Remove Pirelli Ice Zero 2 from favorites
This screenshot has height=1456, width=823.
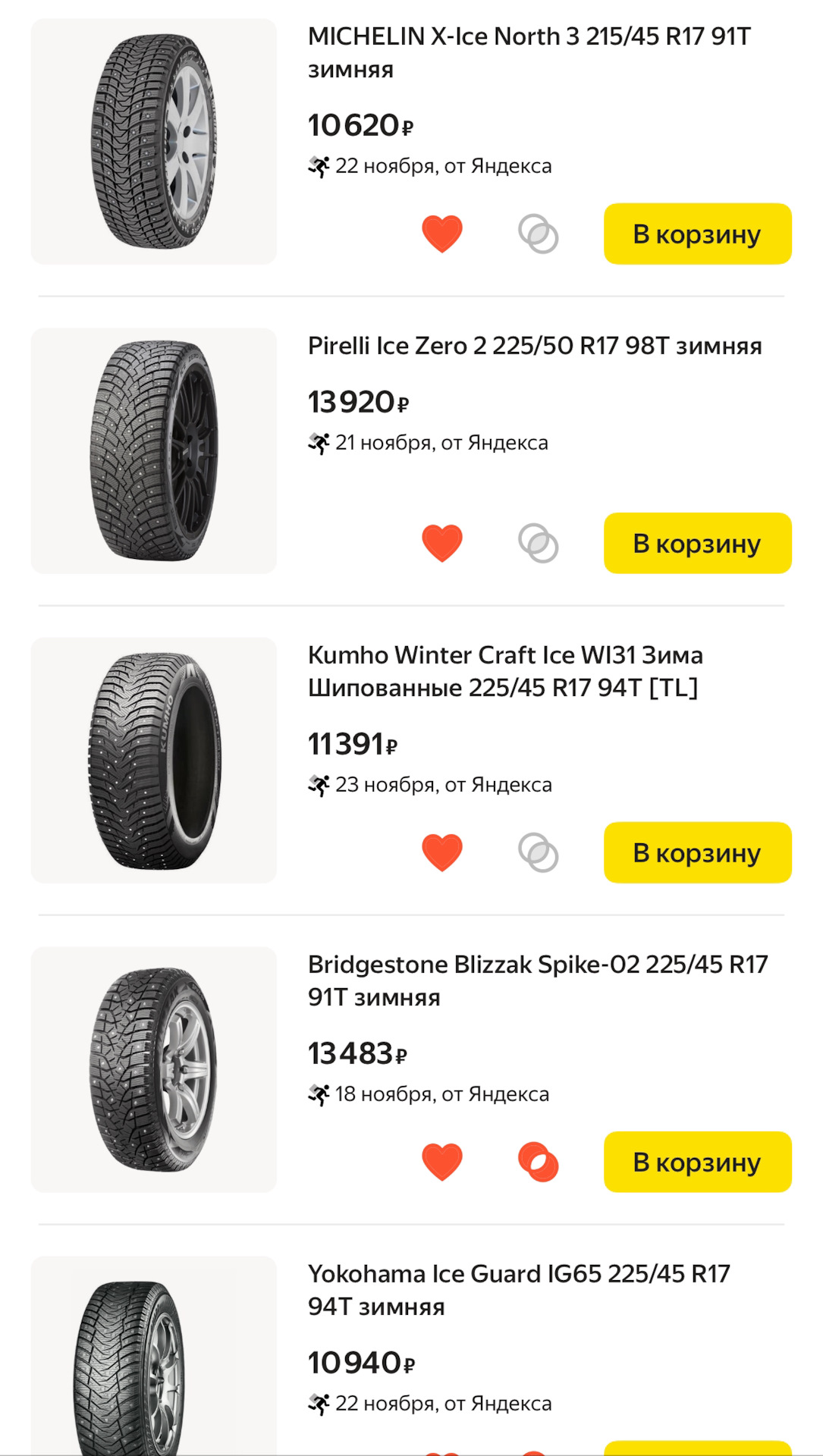point(441,543)
